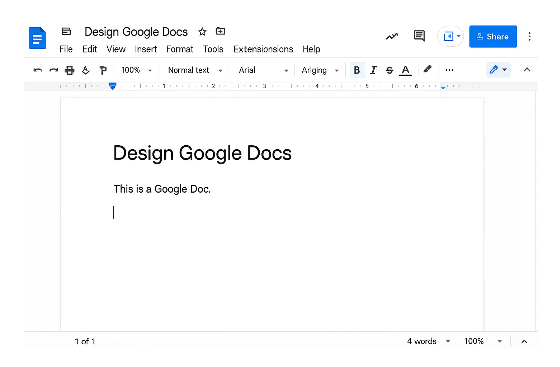This screenshot has width=560, height=367.
Task: Toggle italic formatting
Action: pyautogui.click(x=373, y=70)
